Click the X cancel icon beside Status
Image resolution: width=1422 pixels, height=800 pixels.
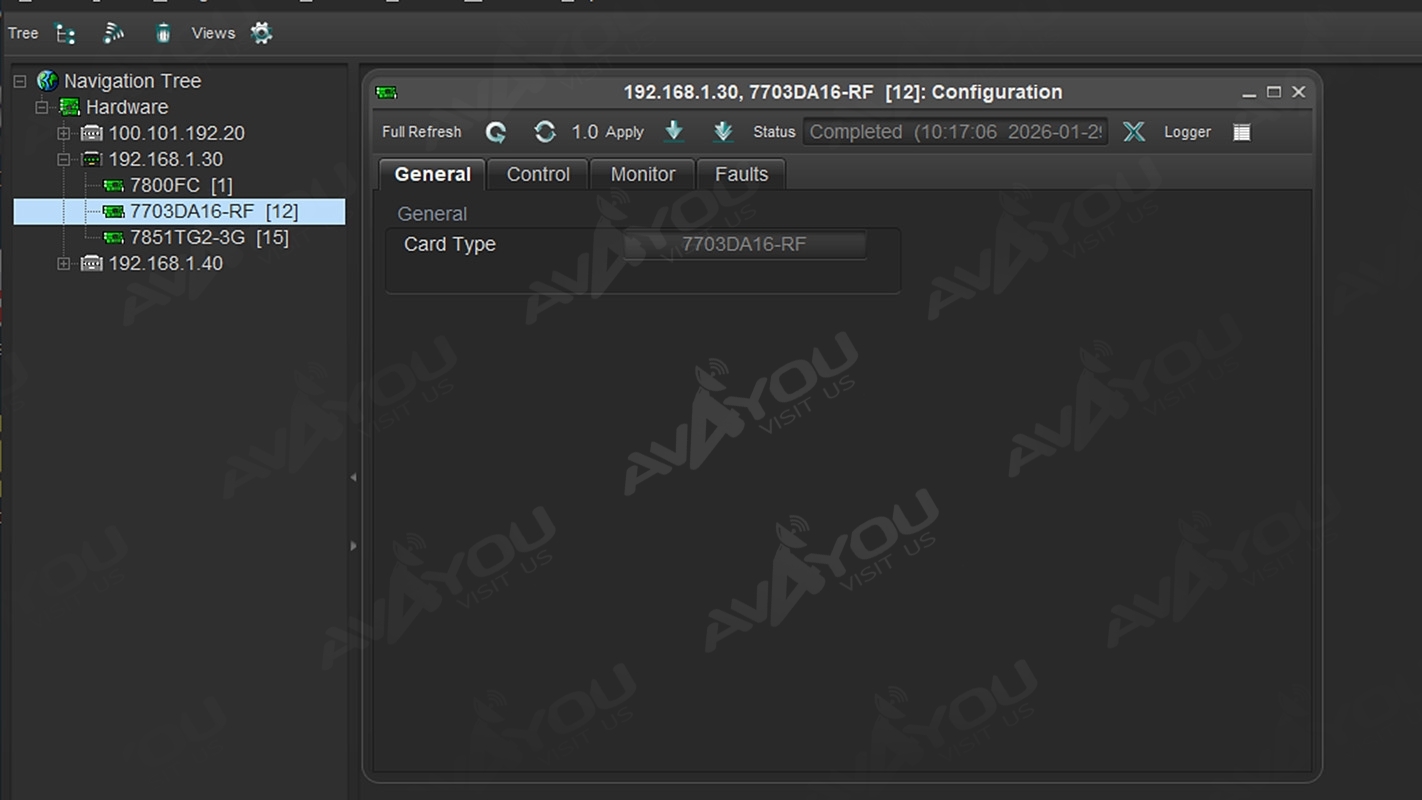(1133, 132)
